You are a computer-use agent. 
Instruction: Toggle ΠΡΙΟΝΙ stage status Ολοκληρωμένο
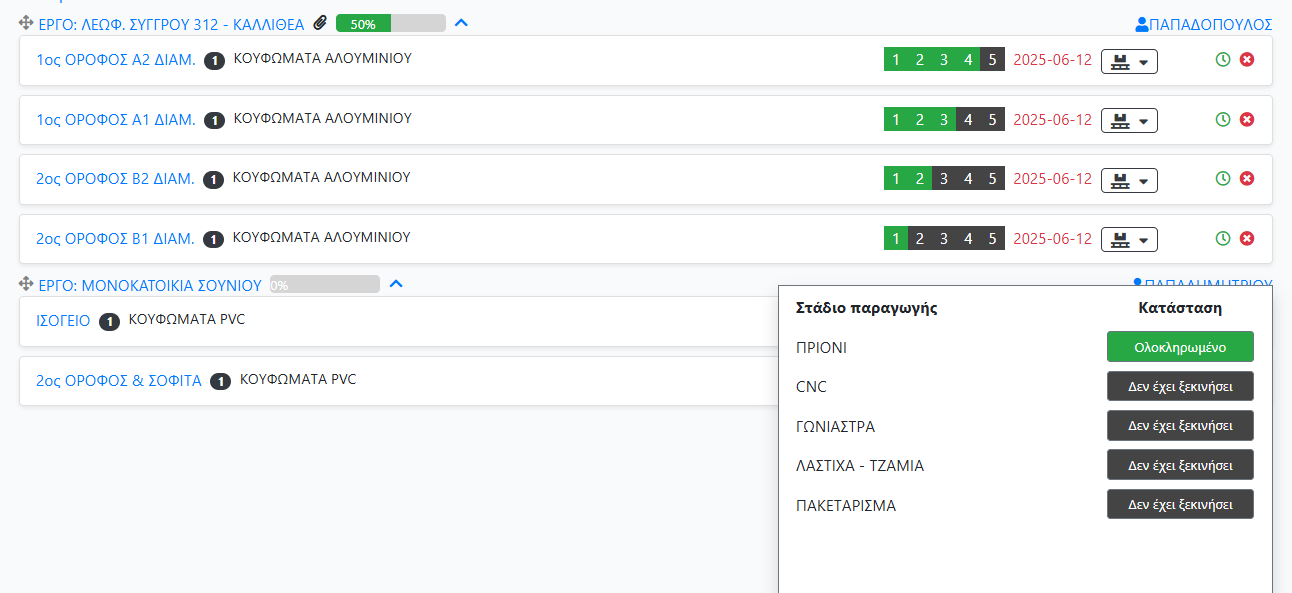coord(1179,347)
